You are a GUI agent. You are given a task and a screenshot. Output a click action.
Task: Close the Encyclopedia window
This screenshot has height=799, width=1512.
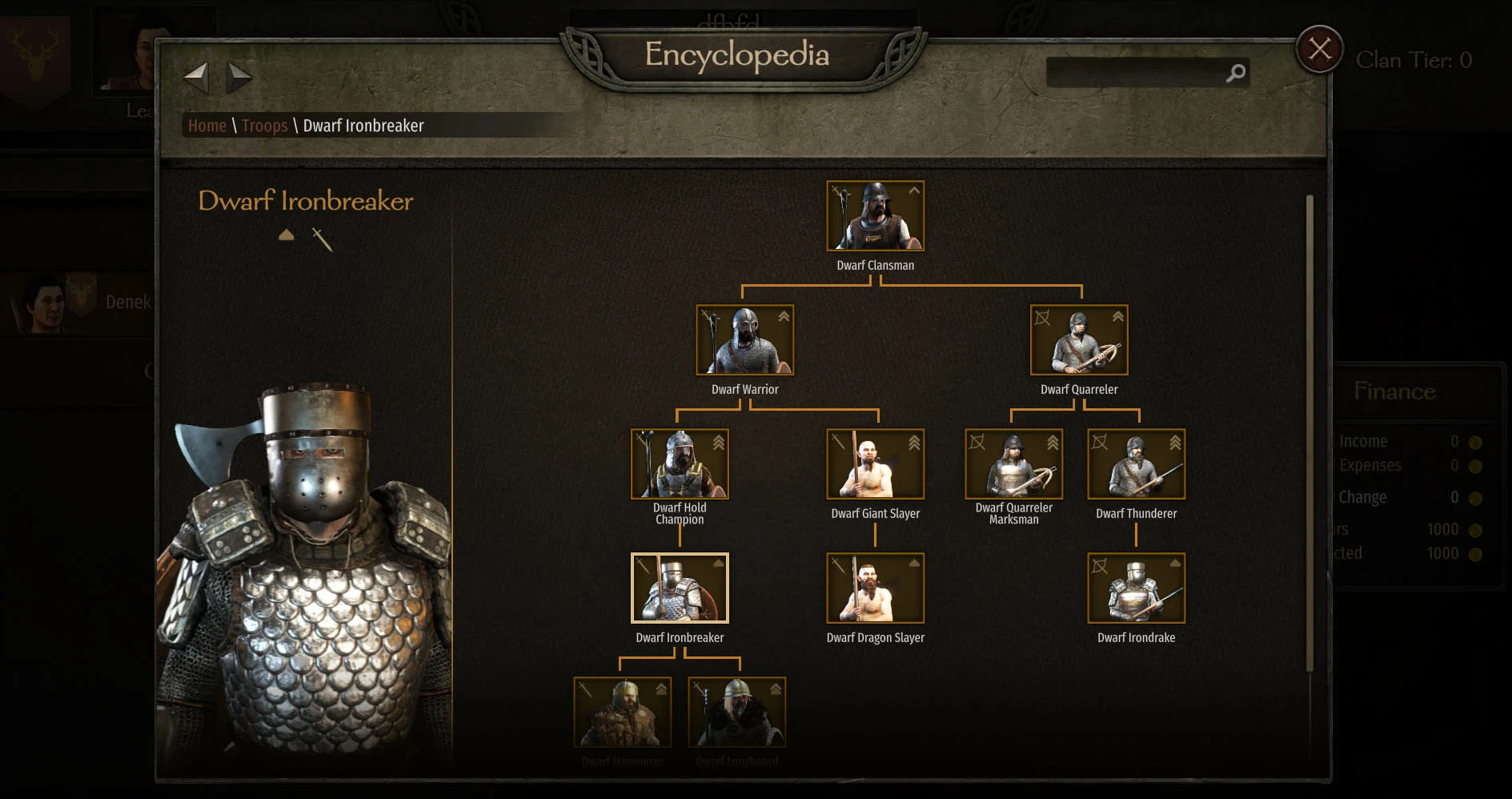(1319, 49)
